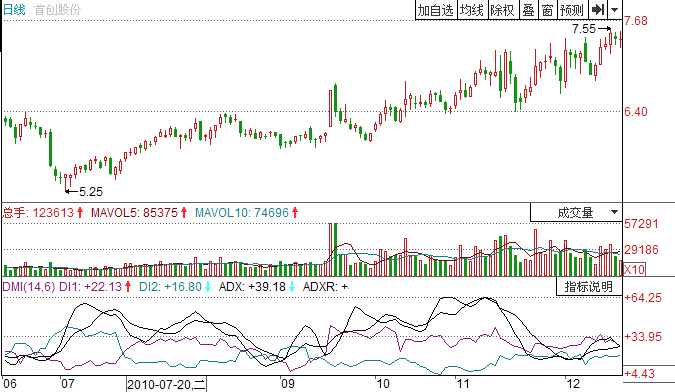The width and height of the screenshot is (675, 392).
Task: Click the red up arrow next to 总手
Action: 80,213
